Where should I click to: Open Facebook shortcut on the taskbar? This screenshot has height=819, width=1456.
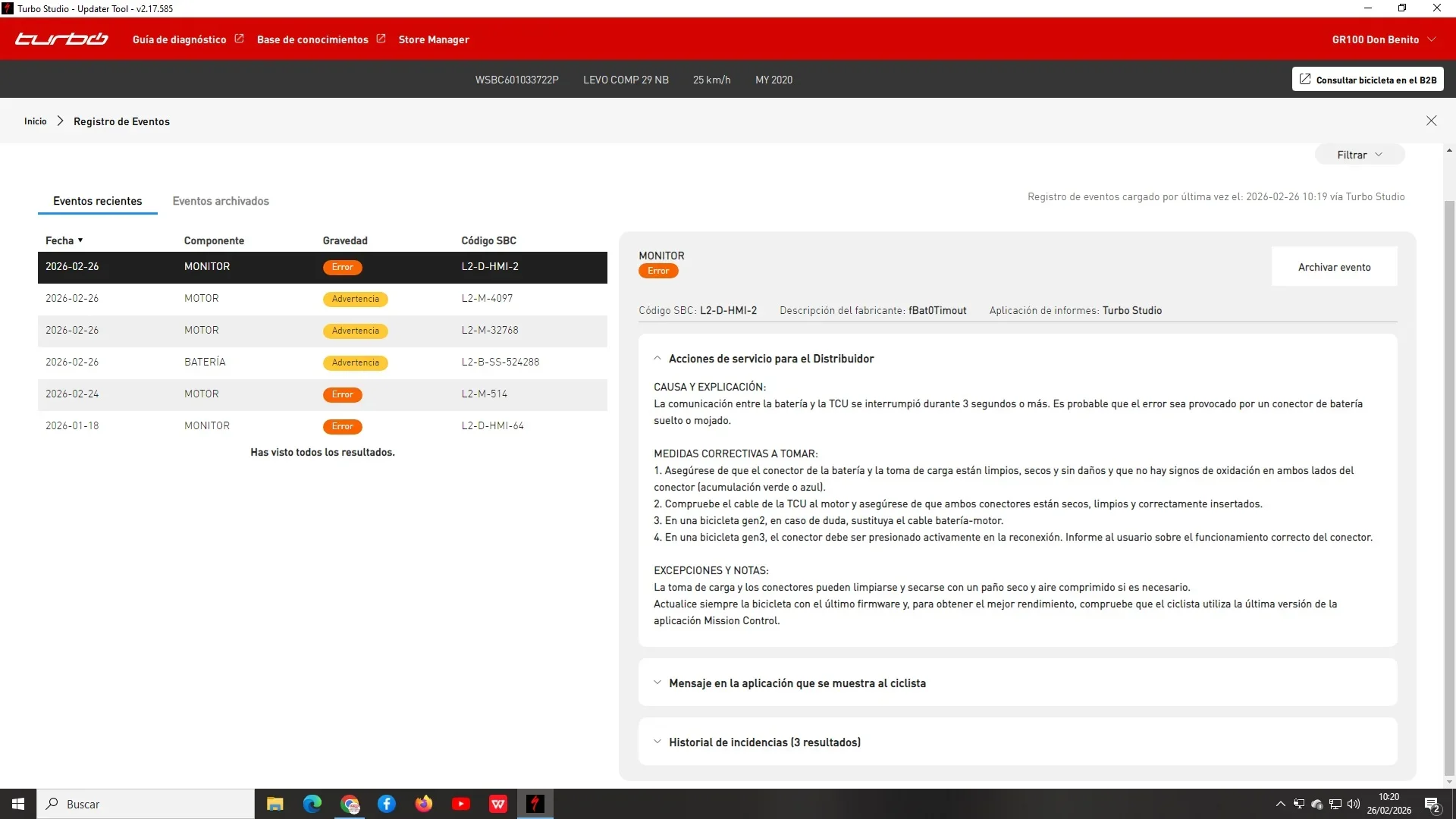(x=387, y=804)
